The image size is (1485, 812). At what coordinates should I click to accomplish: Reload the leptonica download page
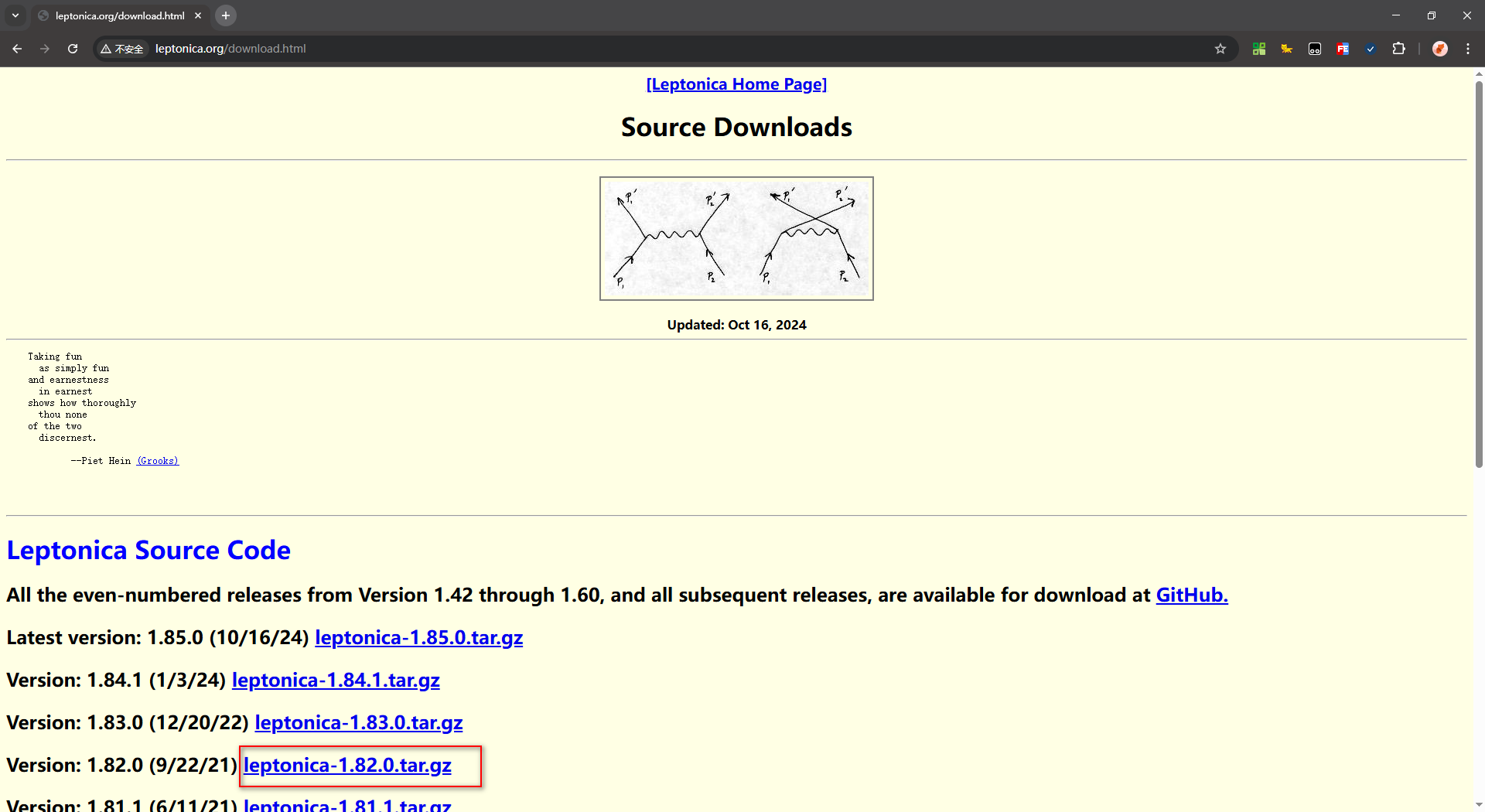pyautogui.click(x=73, y=49)
